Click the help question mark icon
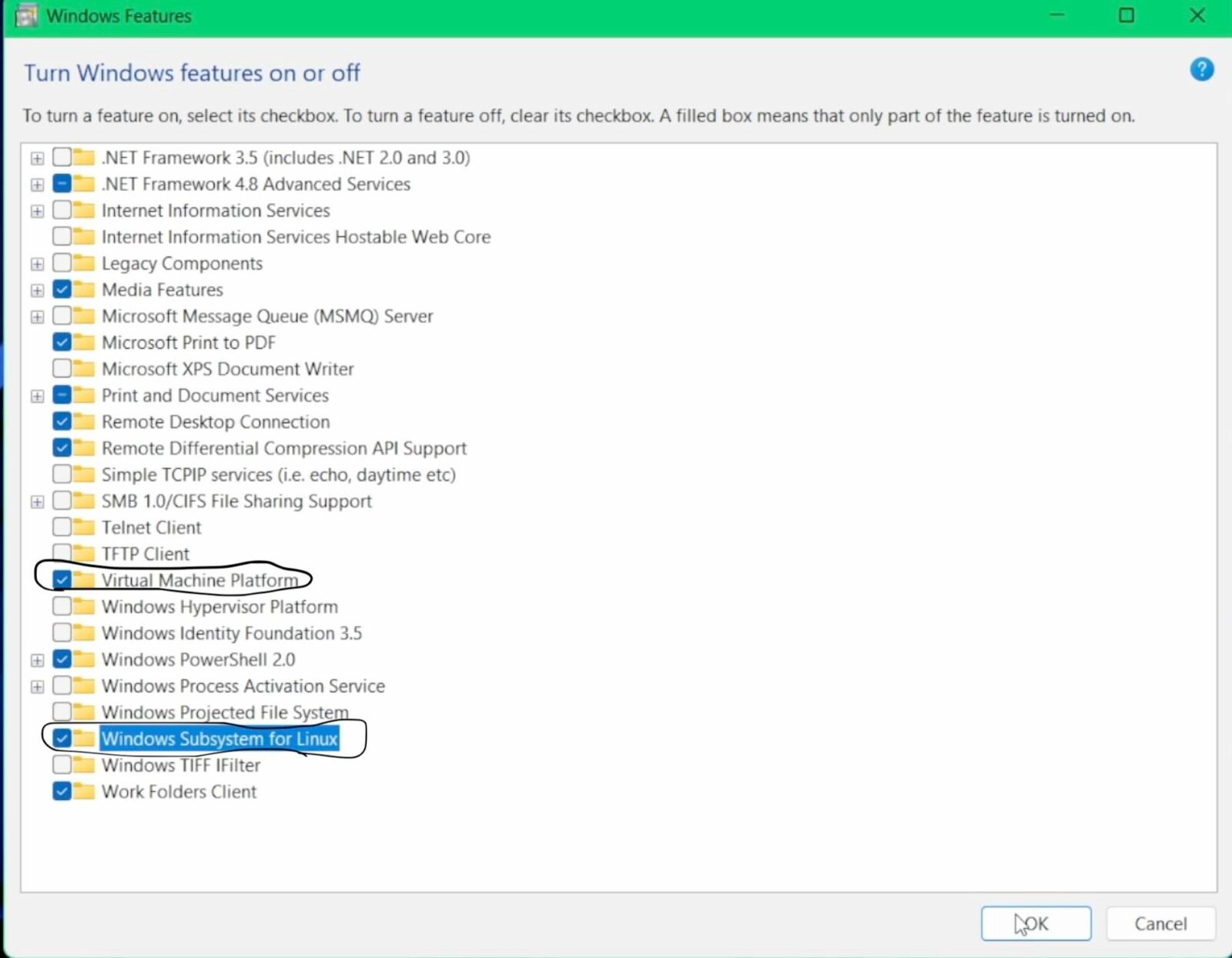 tap(1201, 69)
